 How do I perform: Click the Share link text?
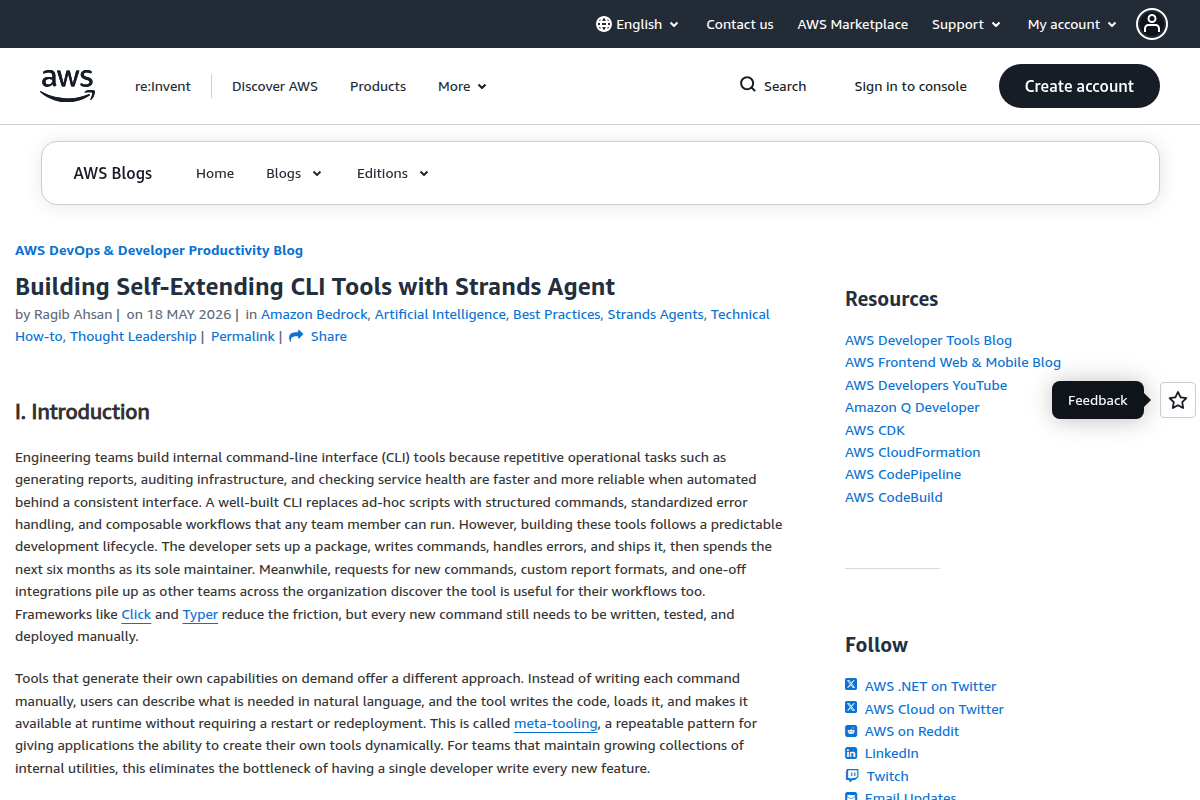pos(329,336)
